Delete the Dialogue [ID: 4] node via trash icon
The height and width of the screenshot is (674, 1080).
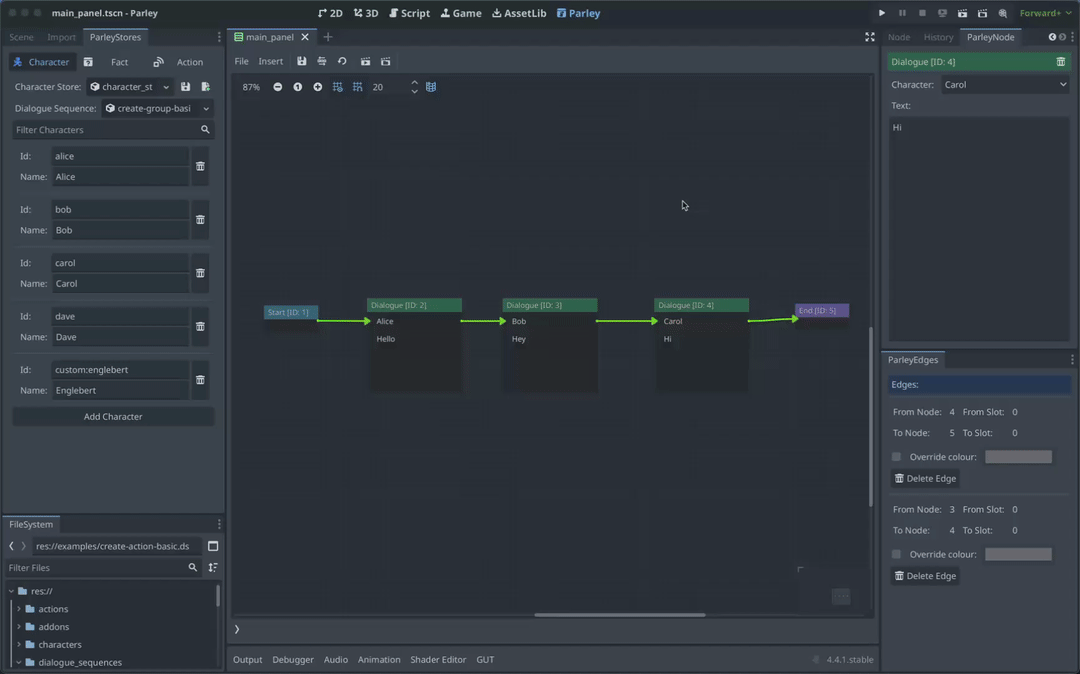pyautogui.click(x=1061, y=61)
